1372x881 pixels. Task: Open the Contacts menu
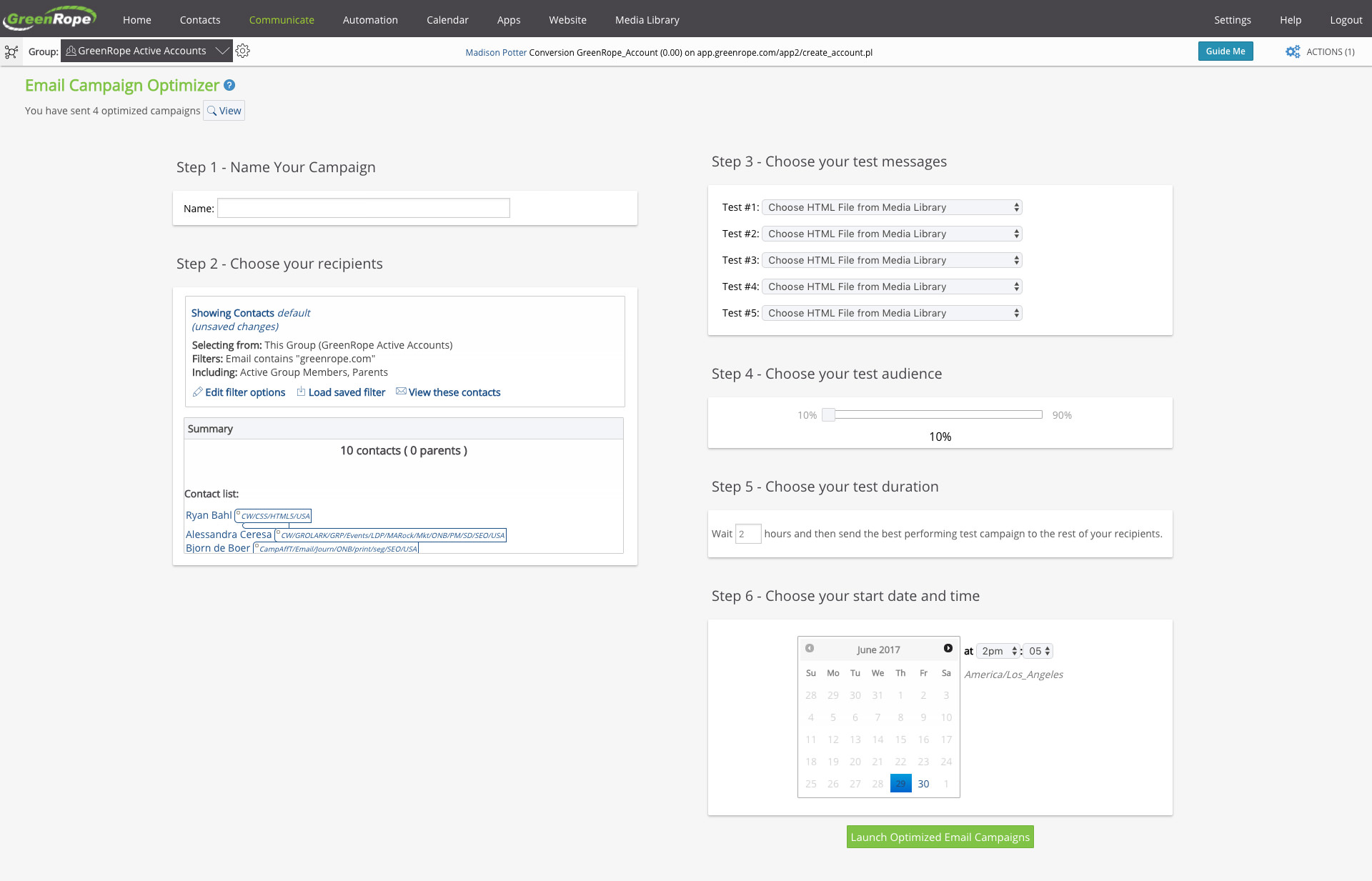(200, 20)
